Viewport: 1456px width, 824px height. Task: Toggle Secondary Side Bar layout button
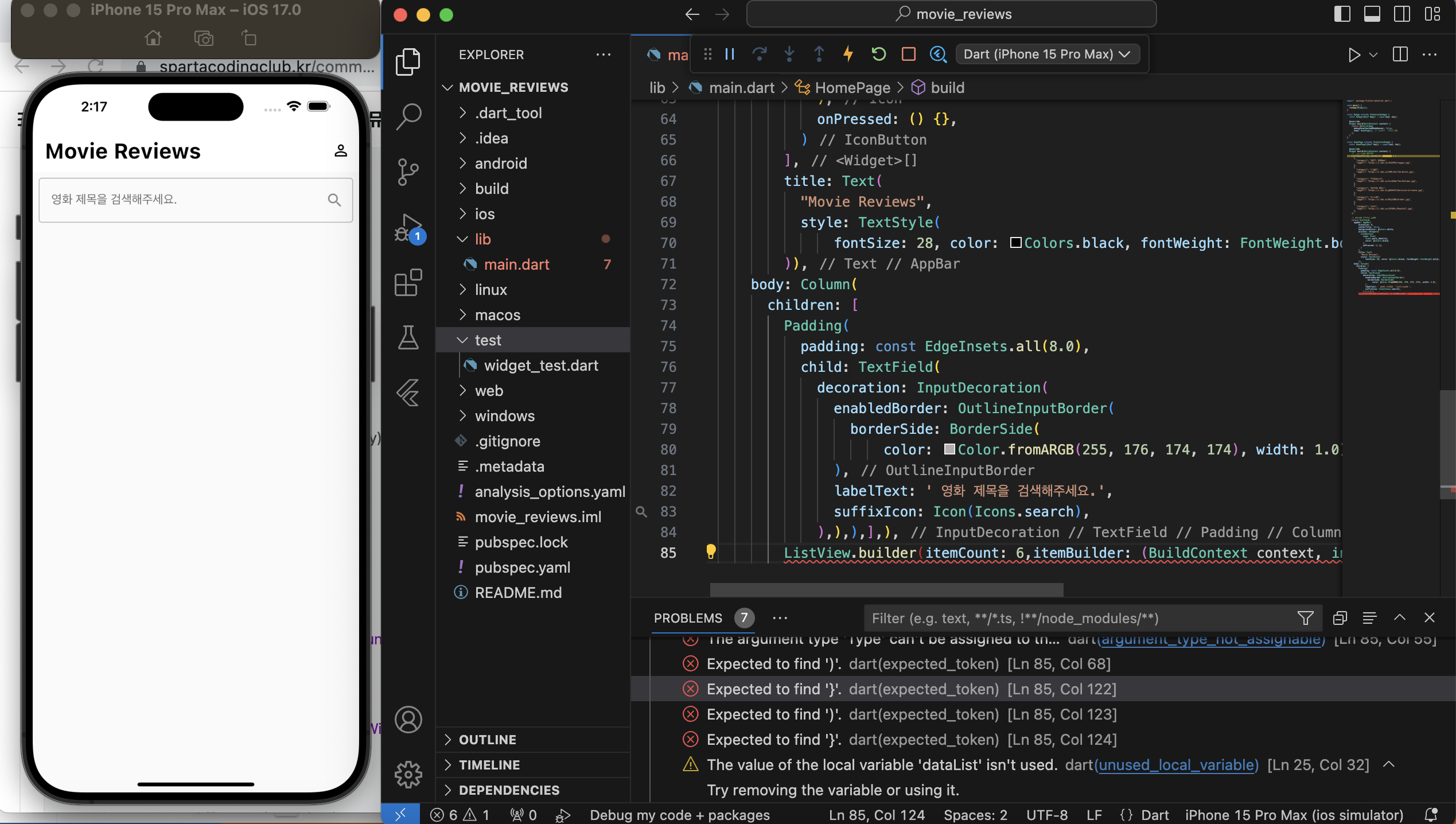tap(1402, 14)
